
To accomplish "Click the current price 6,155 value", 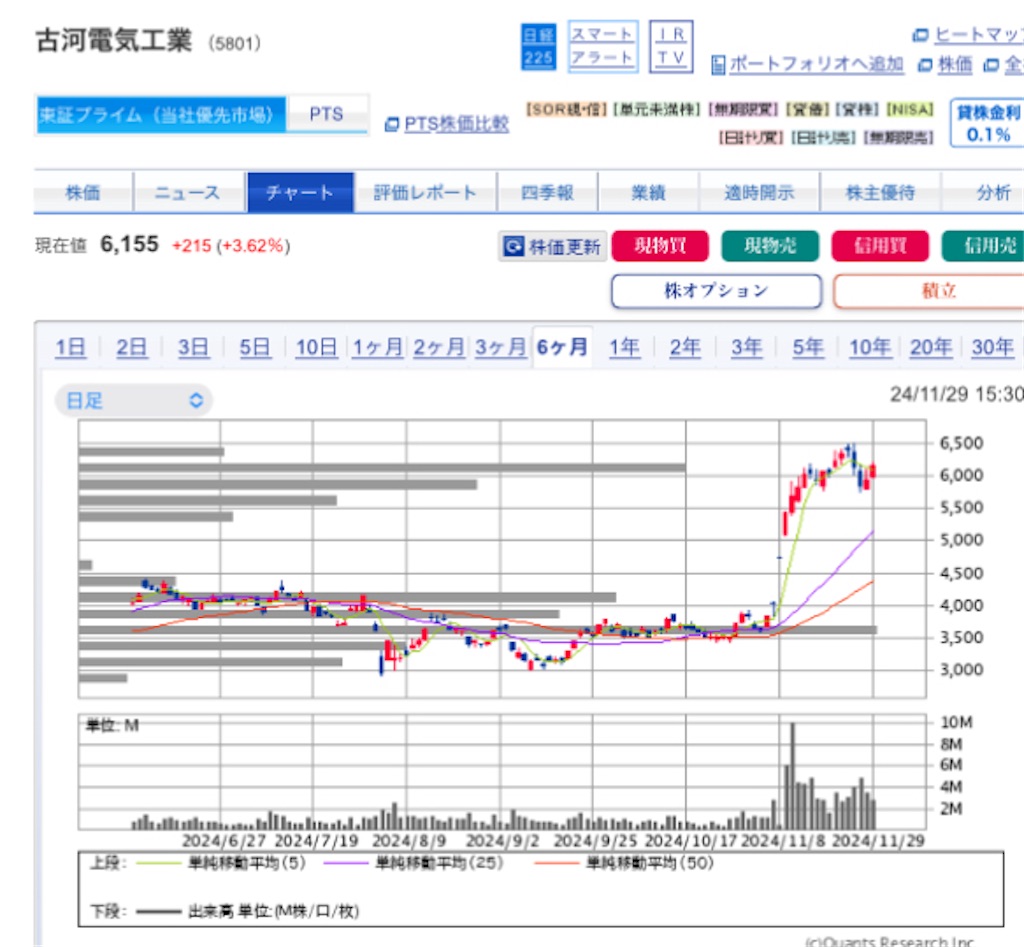I will (x=129, y=244).
